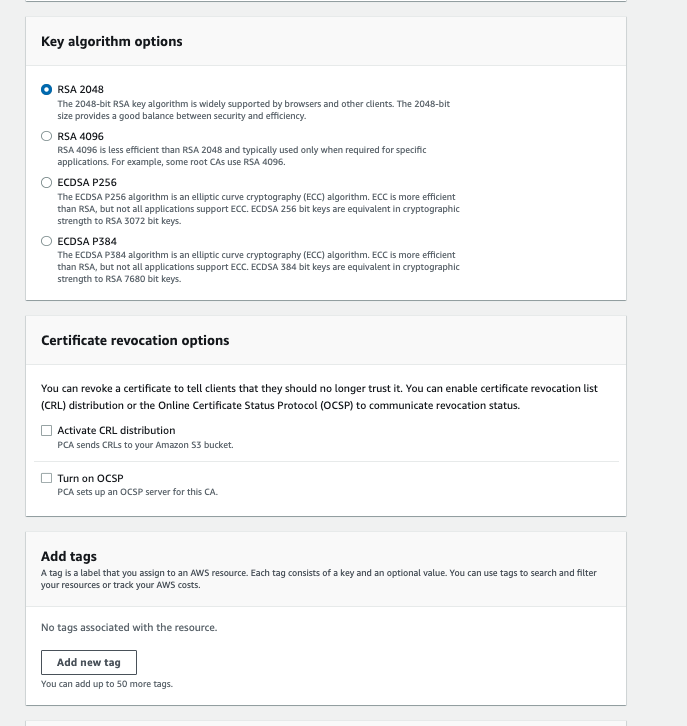Click the Certificate revocation options heading

[x=135, y=340]
